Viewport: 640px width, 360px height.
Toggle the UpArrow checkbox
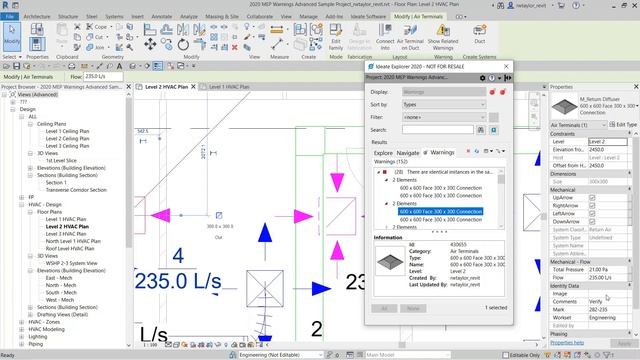coord(592,198)
